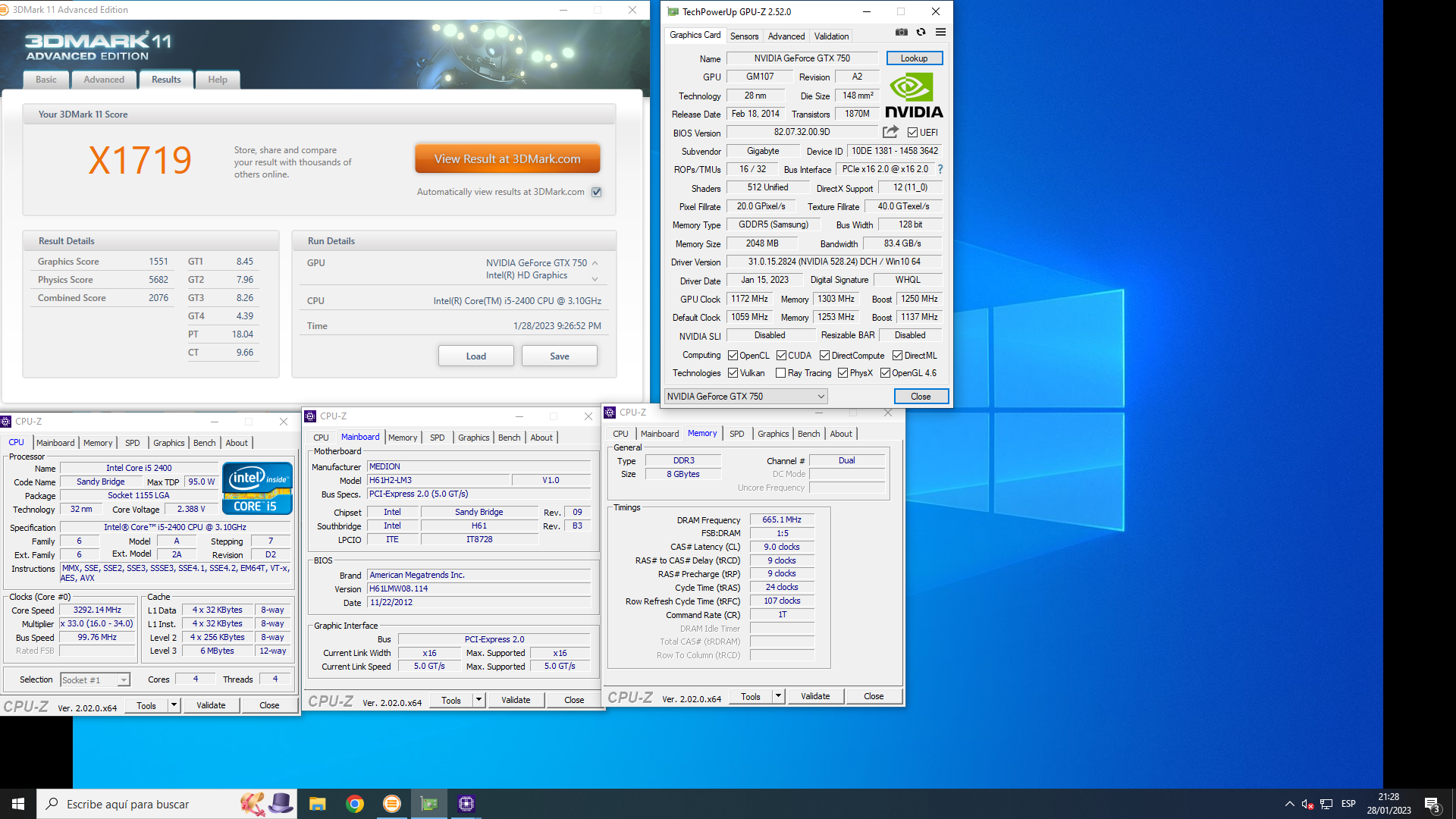
Task: Click ESP language indicator in tray
Action: point(1348,804)
